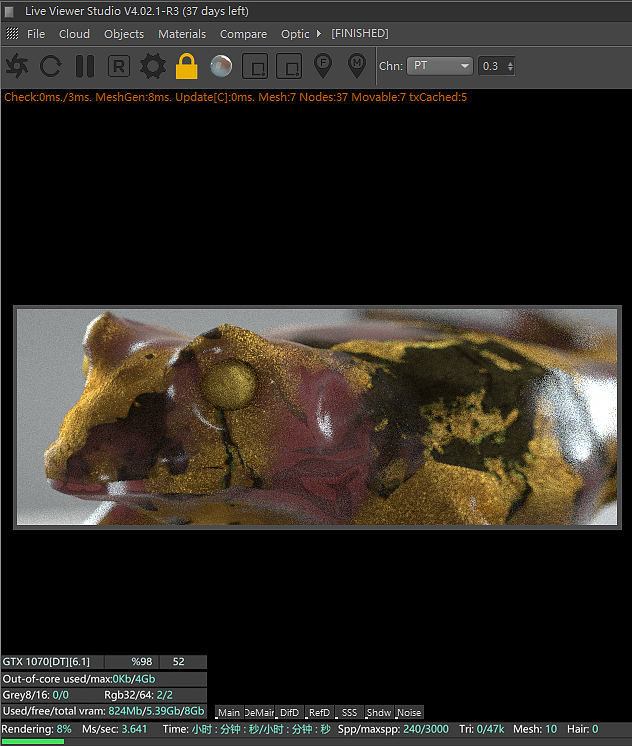The width and height of the screenshot is (632, 746).
Task: Open render settings gear icon
Action: click(153, 66)
